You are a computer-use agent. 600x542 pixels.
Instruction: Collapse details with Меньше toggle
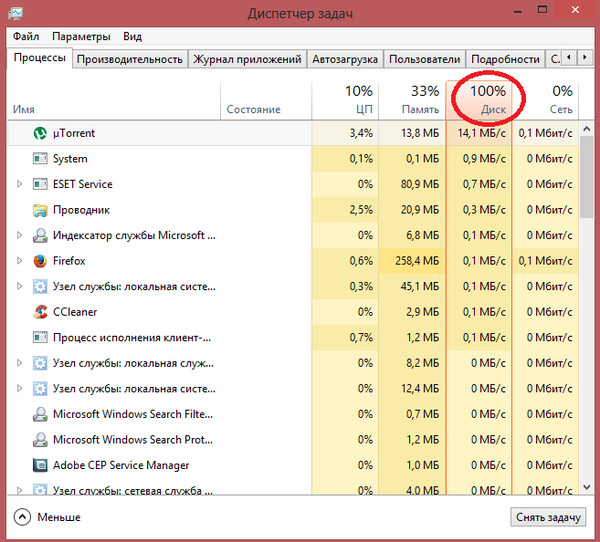coord(47,517)
